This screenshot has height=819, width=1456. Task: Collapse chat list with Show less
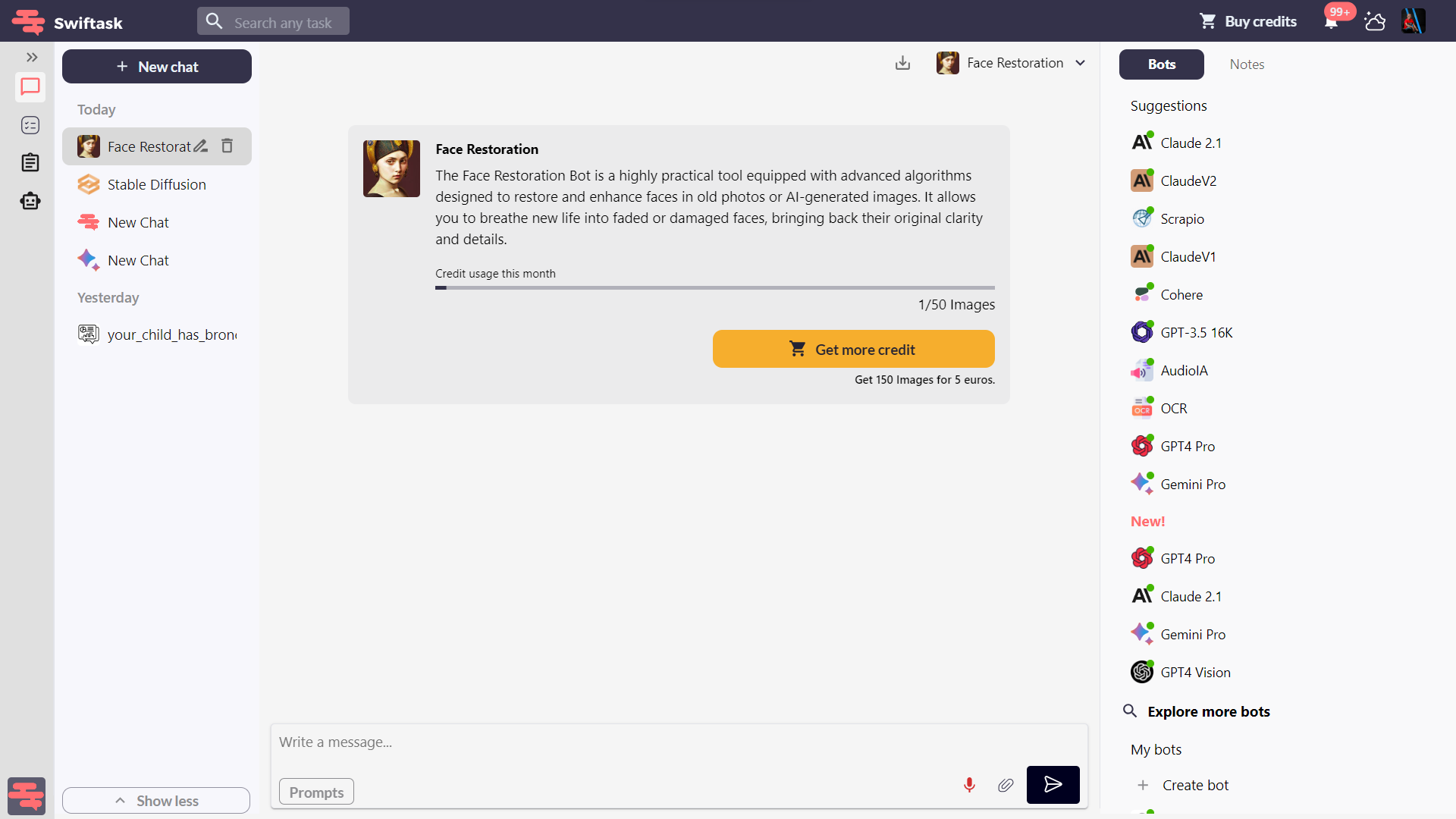pyautogui.click(x=156, y=801)
